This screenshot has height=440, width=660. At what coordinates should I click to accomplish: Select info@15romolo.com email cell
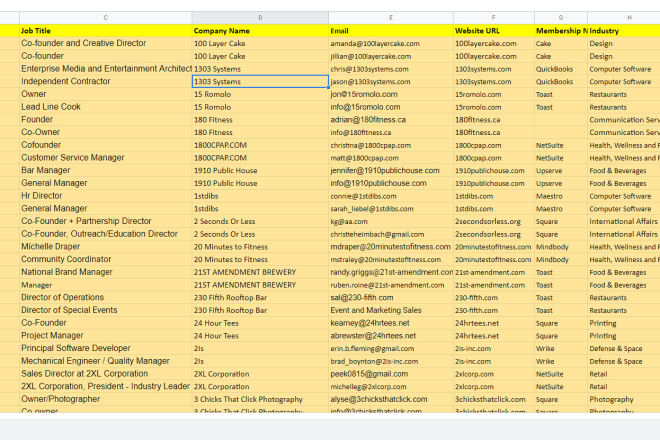(x=391, y=107)
